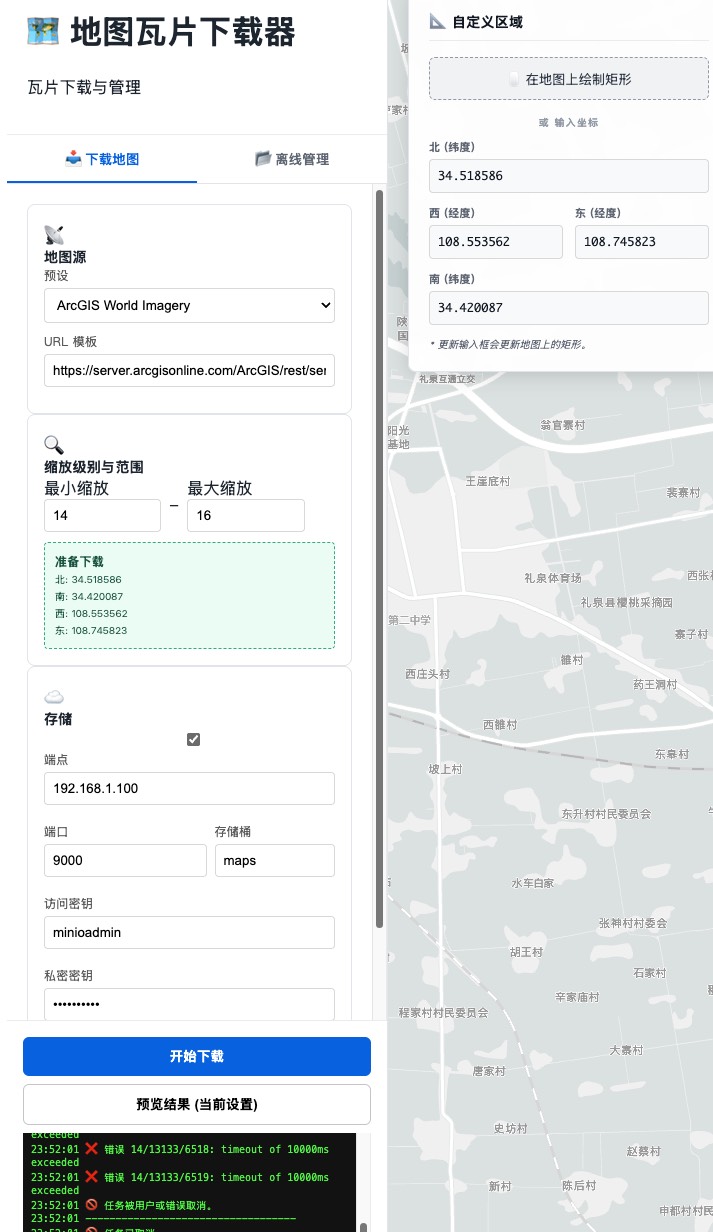Click the 准备下载 status box
Image resolution: width=713 pixels, height=1232 pixels.
[189, 596]
